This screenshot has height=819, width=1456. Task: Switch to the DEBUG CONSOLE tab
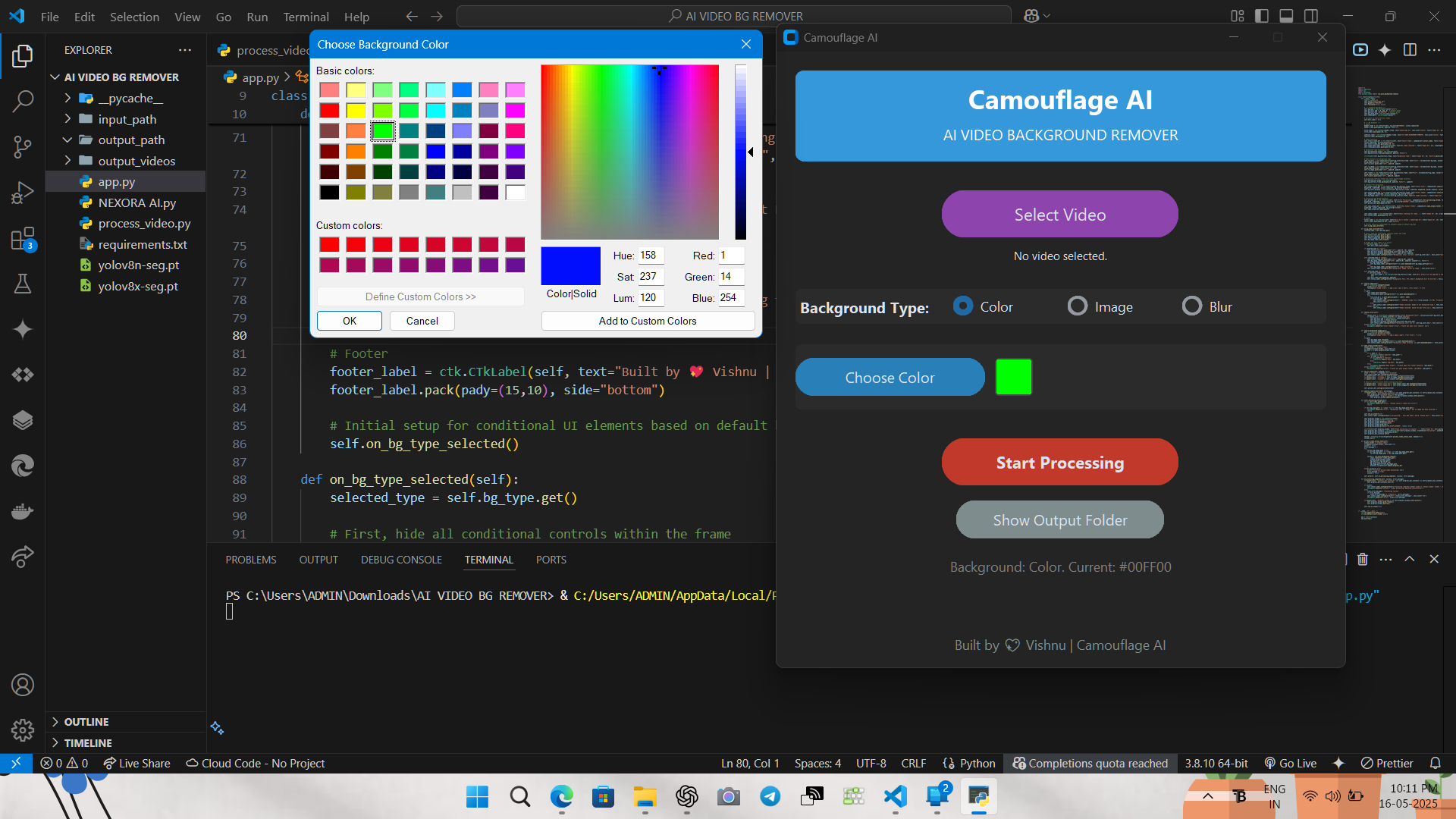pyautogui.click(x=401, y=560)
